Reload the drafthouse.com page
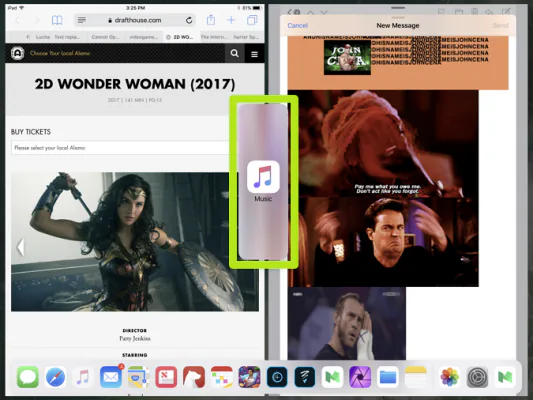This screenshot has height=400, width=533. (x=189, y=20)
